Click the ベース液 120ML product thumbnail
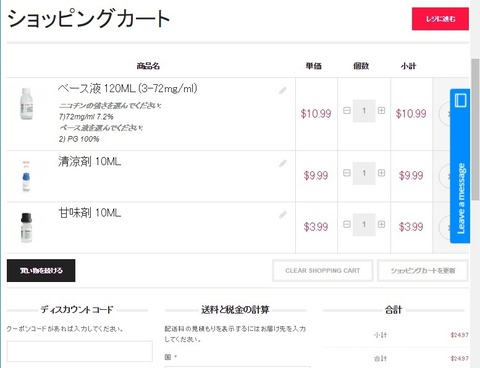The width and height of the screenshot is (480, 368). [x=27, y=104]
